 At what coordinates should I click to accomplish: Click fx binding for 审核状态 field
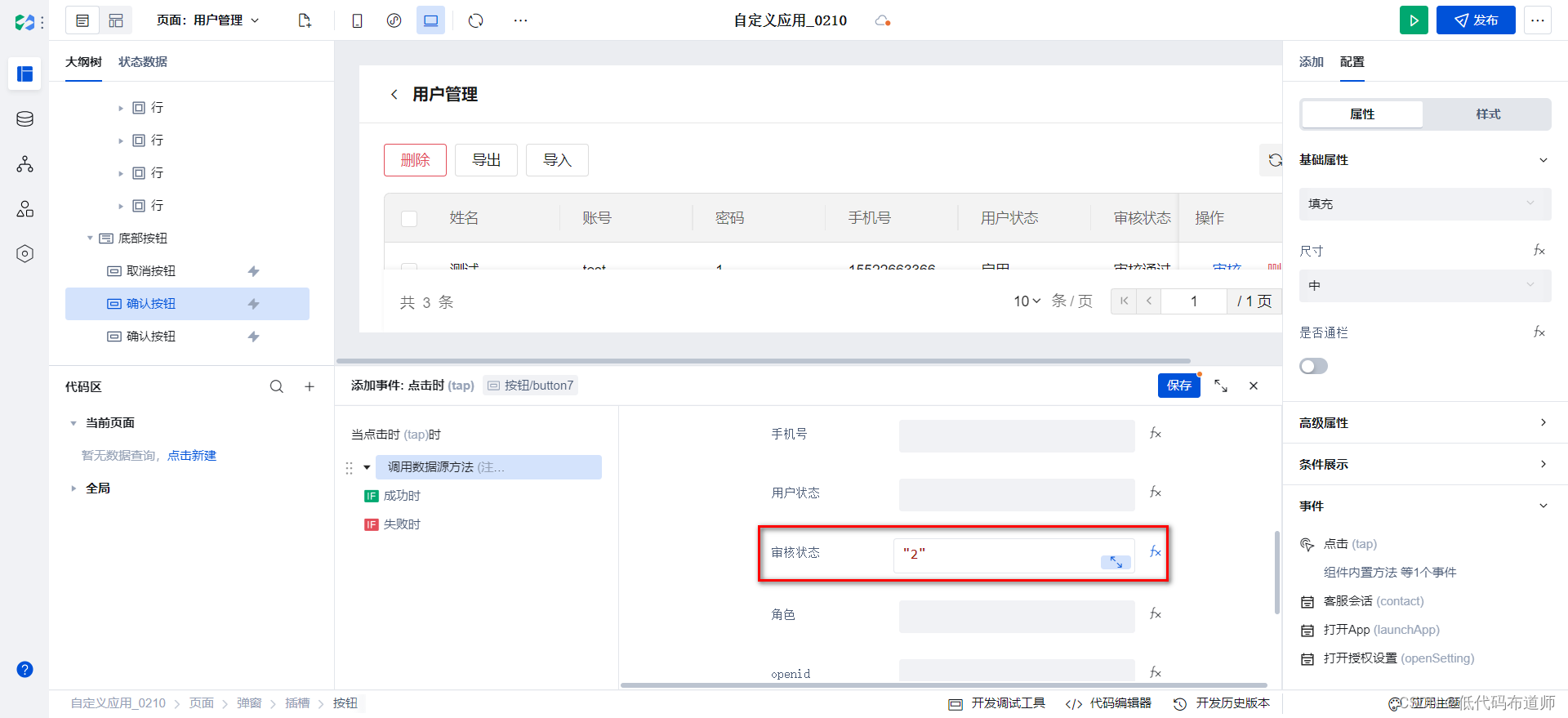[x=1156, y=552]
